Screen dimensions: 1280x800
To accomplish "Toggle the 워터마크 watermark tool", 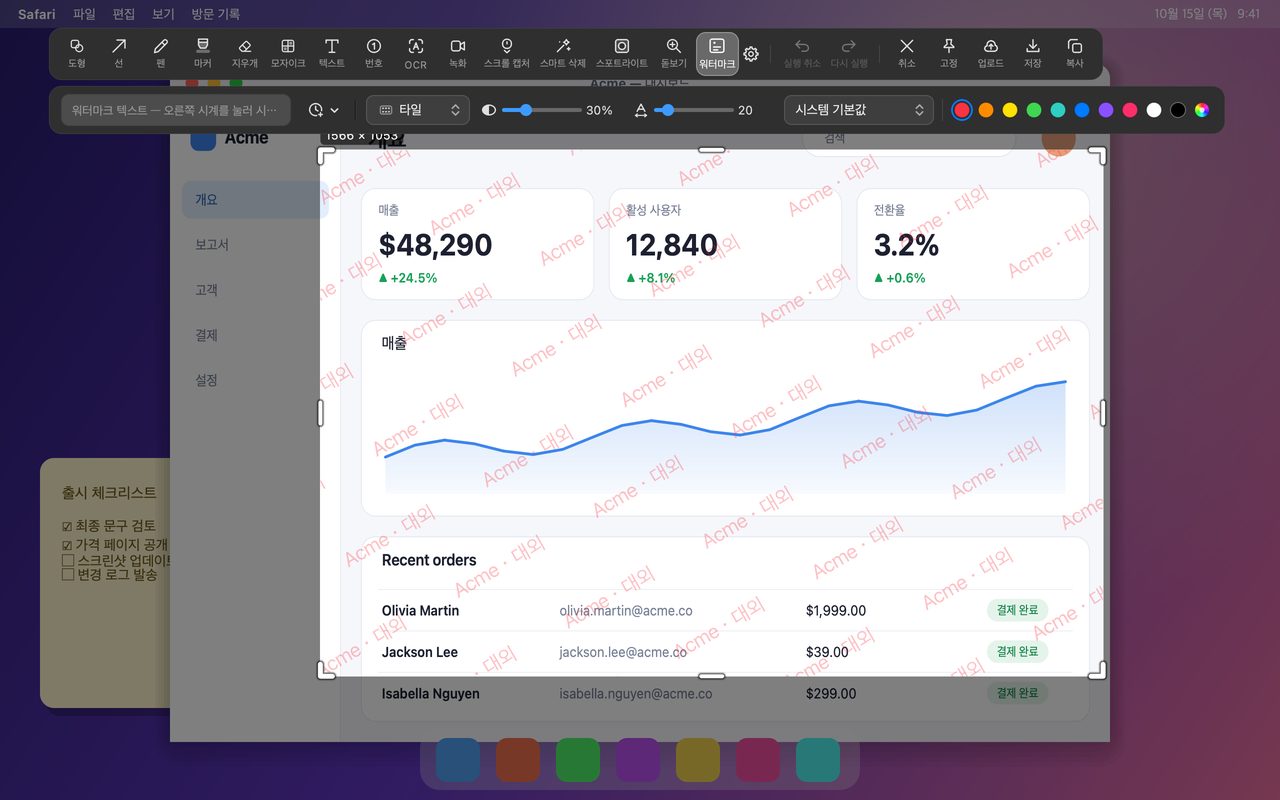I will pos(717,53).
